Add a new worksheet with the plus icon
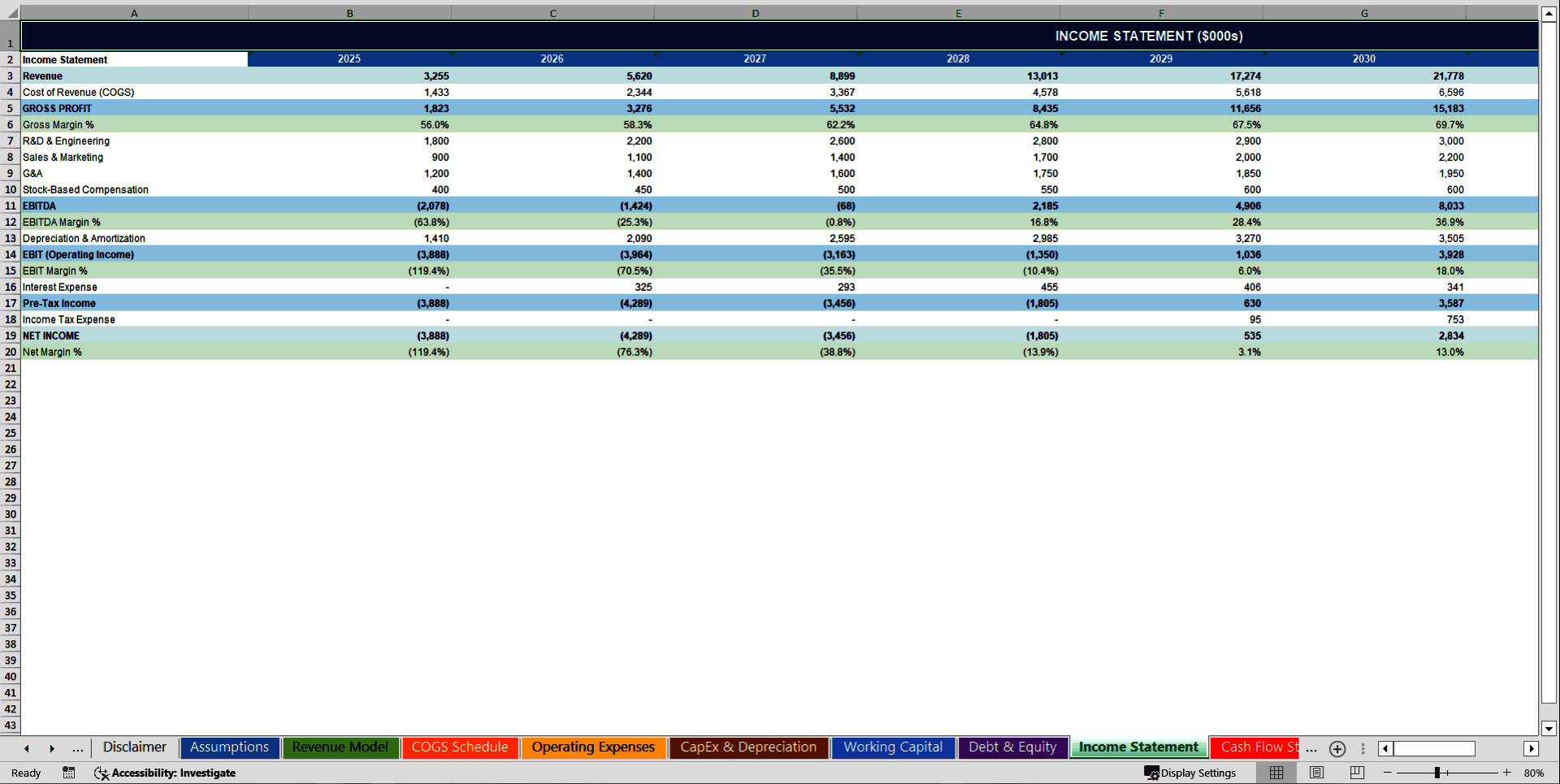The height and width of the screenshot is (784, 1560). point(1337,748)
